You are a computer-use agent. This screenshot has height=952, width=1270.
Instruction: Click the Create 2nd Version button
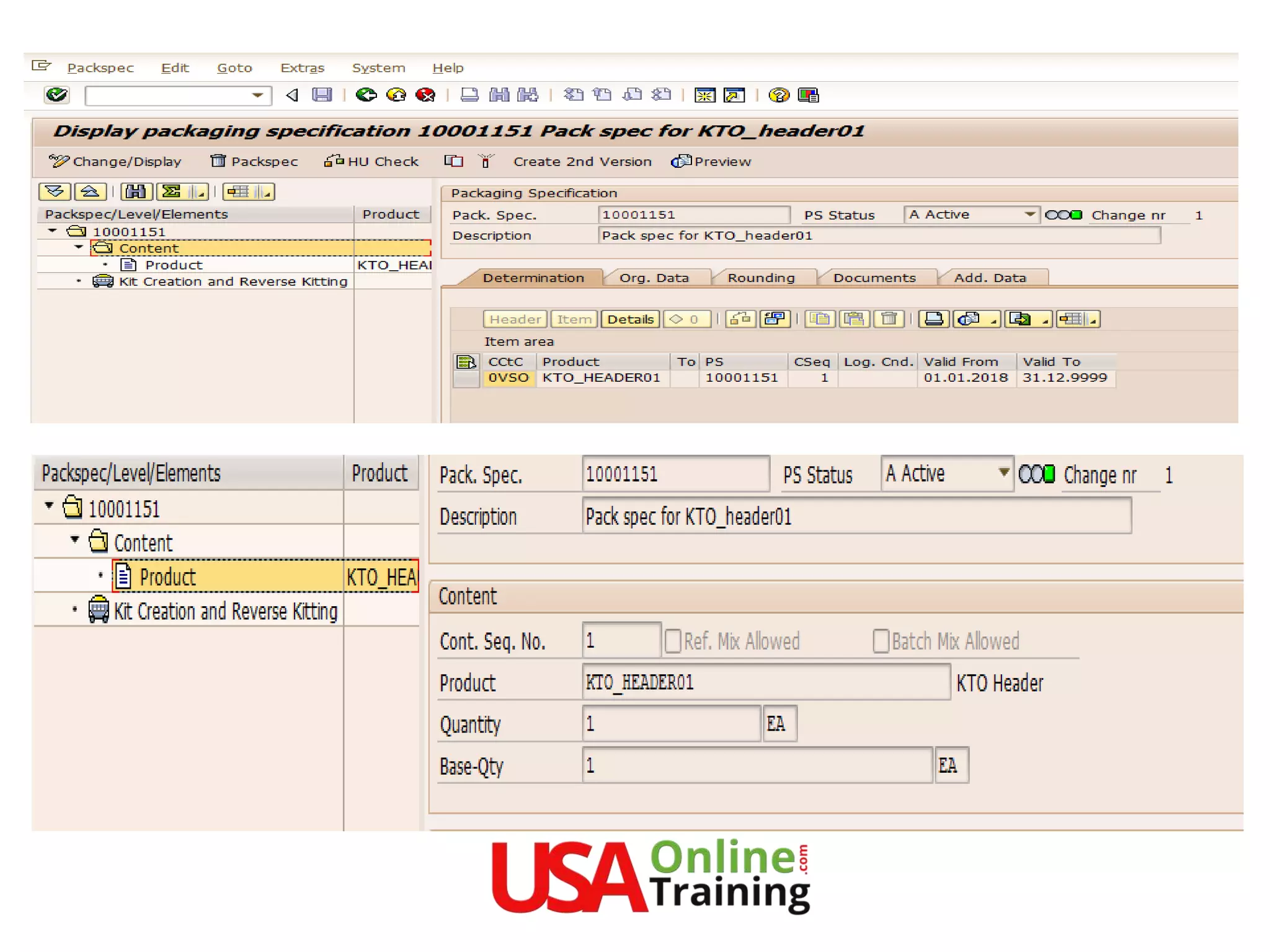(x=582, y=162)
